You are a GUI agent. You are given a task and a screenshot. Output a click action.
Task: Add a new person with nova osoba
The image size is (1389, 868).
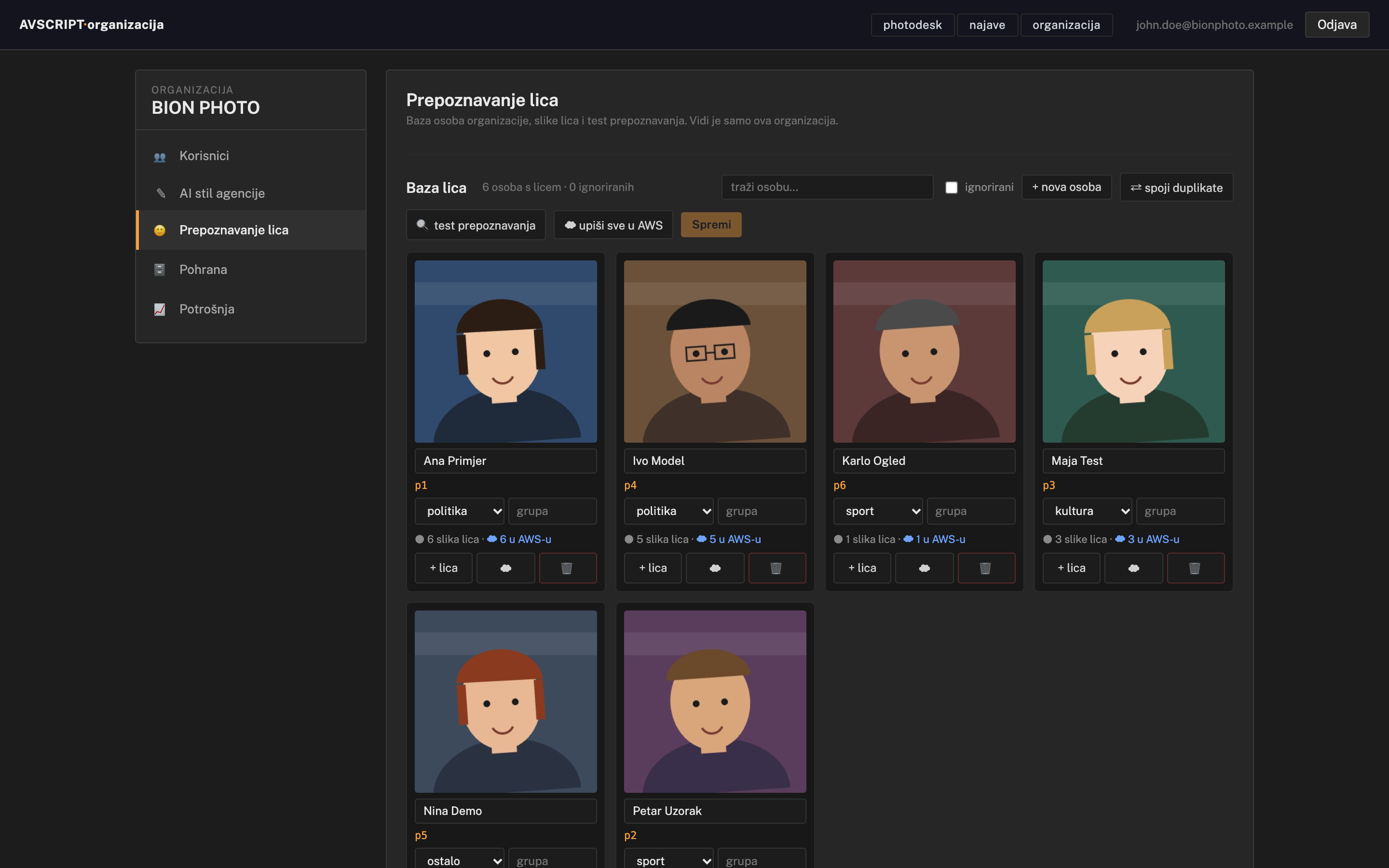1066,187
